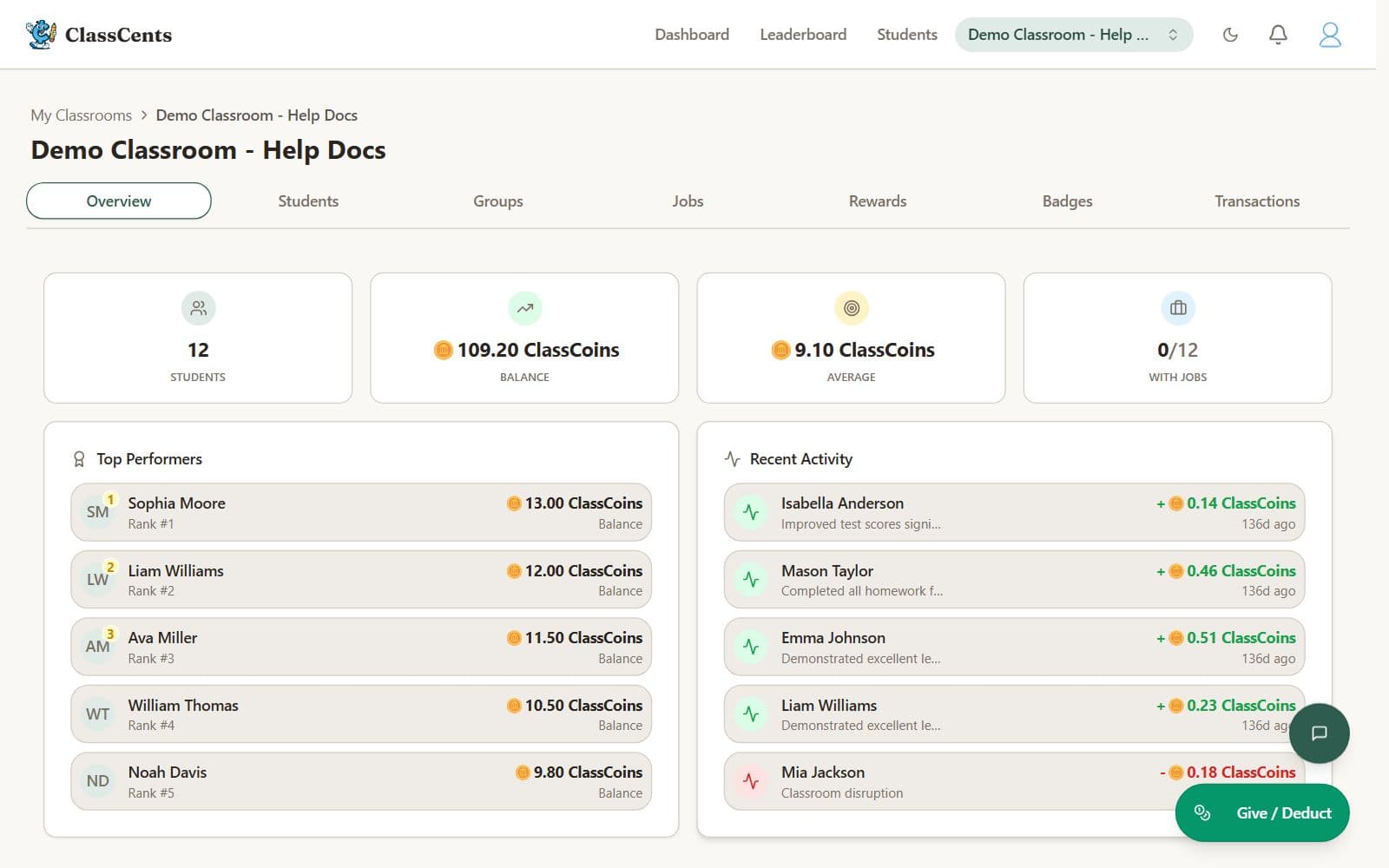
Task: Go to Dashboard in top navigation
Action: click(692, 35)
